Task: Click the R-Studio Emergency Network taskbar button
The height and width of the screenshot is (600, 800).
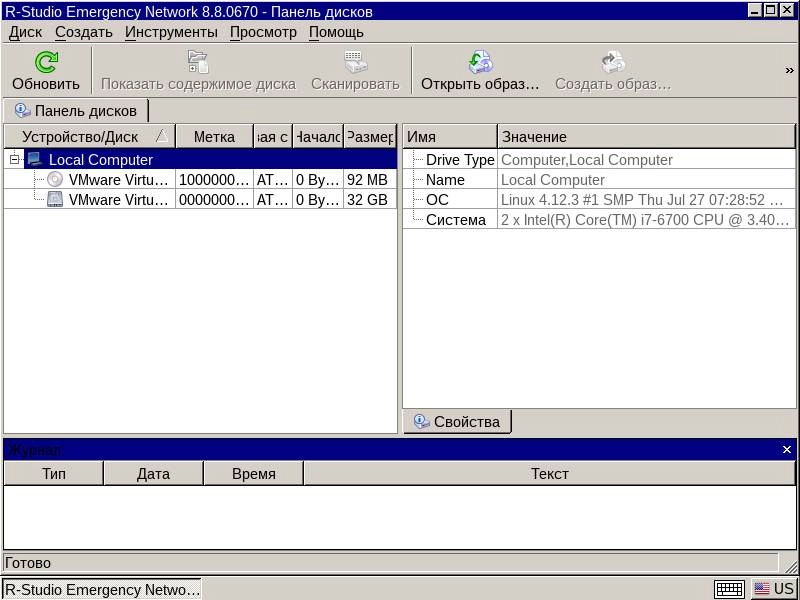Action: click(102, 589)
